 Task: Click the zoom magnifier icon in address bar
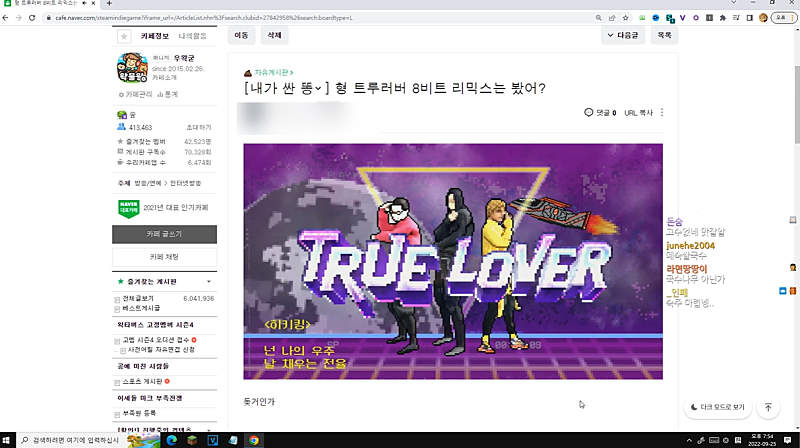598,18
